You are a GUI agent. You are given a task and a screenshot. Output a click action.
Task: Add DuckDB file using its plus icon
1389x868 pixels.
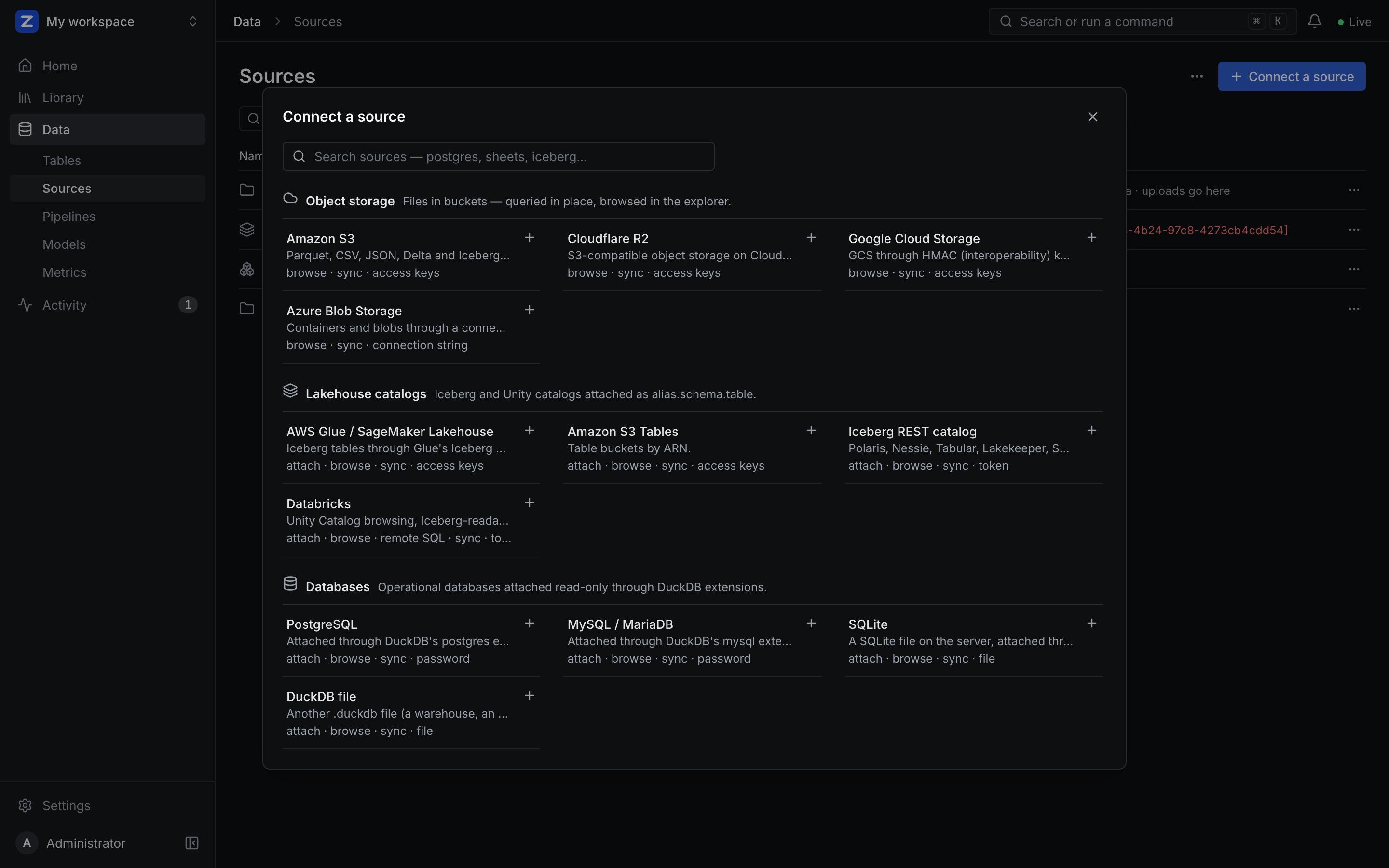(x=529, y=695)
